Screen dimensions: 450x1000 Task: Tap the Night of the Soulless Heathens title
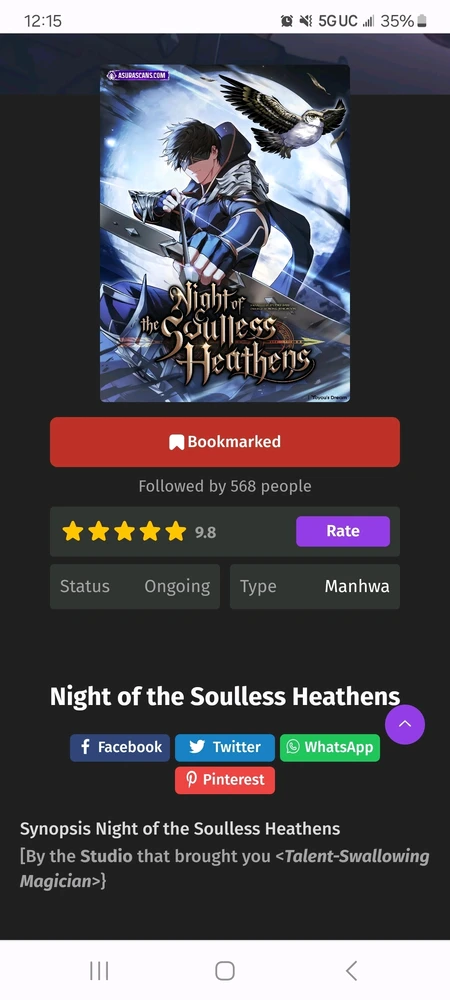tap(225, 696)
